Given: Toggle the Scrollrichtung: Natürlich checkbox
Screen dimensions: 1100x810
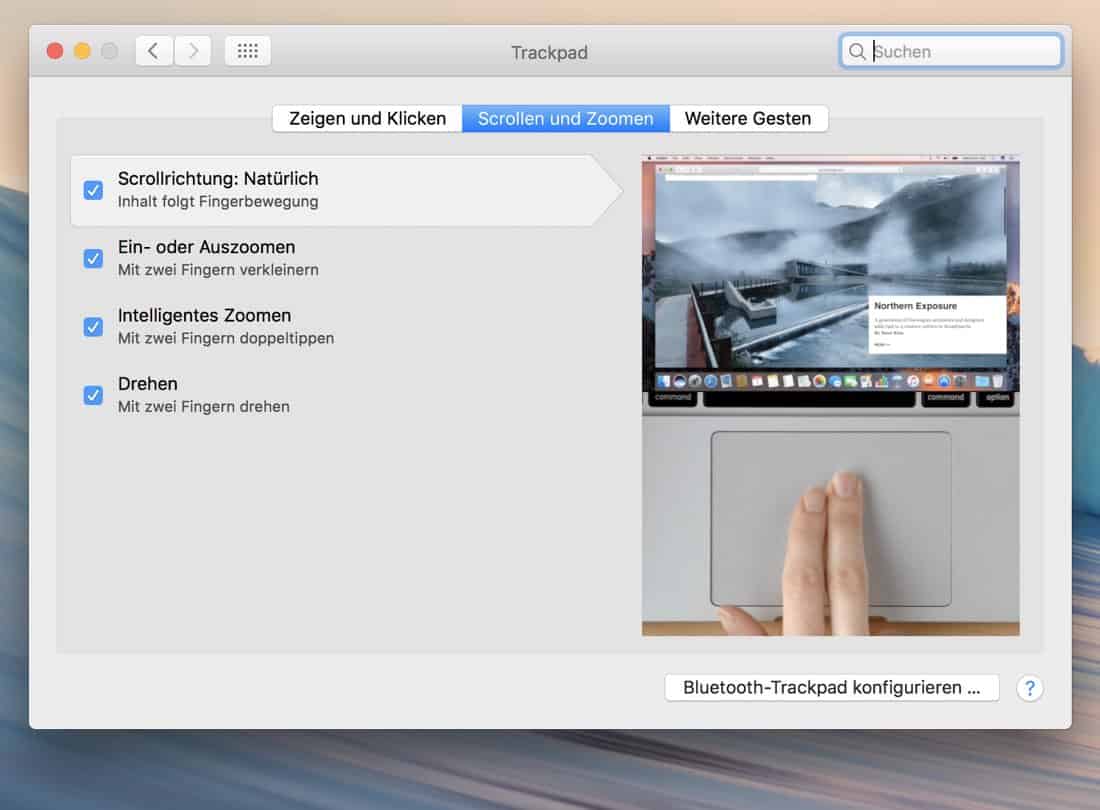Looking at the screenshot, I should (93, 190).
